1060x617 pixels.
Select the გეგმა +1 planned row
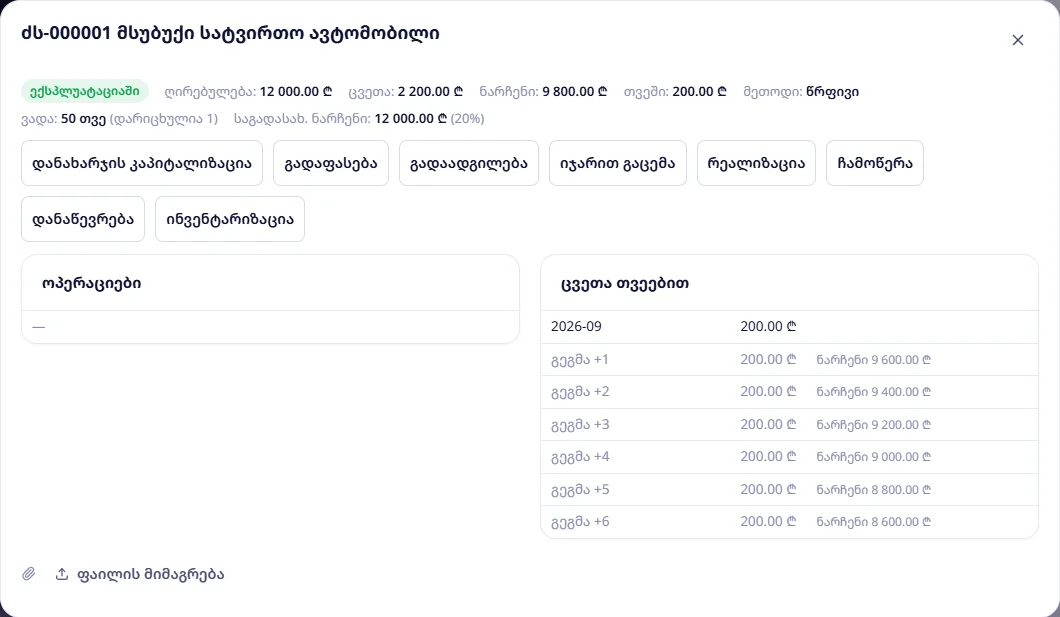coord(789,360)
